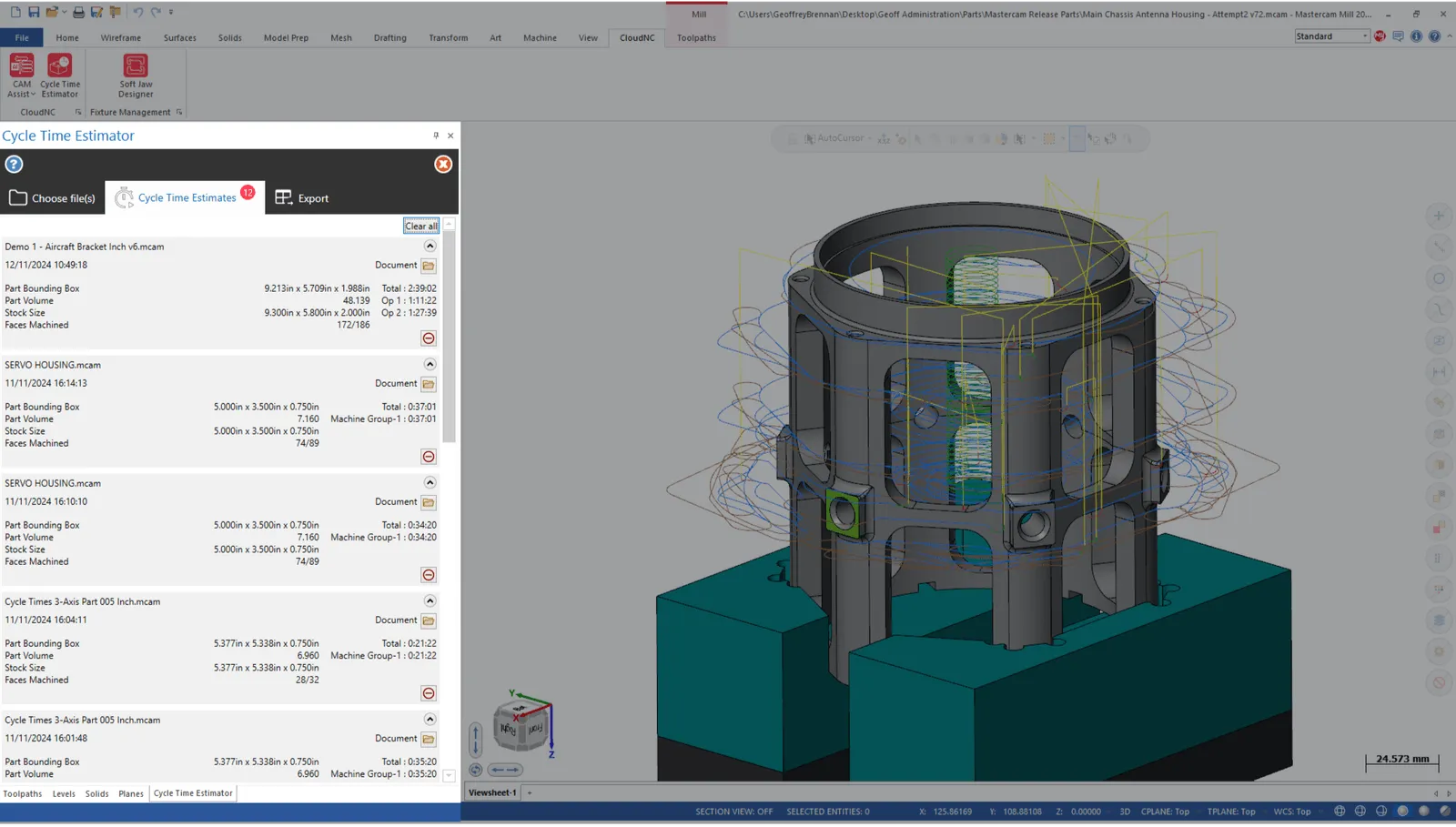
Task: Switch to the Model Prep ribbon tab
Action: pos(286,38)
